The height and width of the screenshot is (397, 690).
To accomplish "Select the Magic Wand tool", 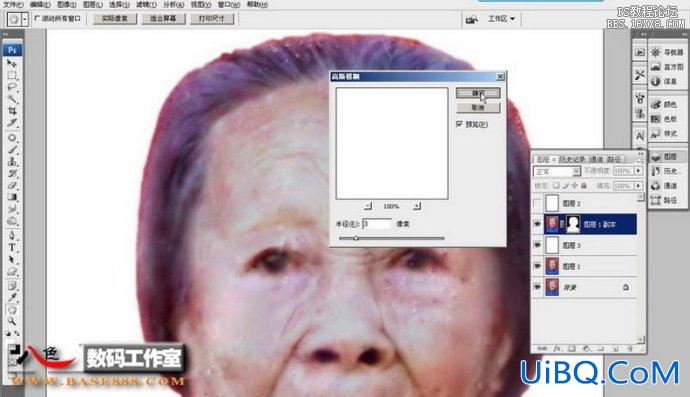I will [x=12, y=99].
